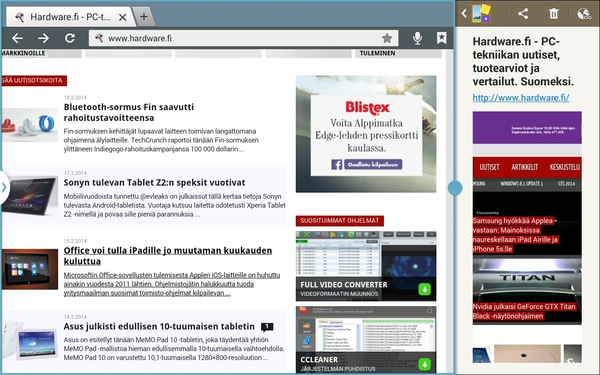This screenshot has width=600, height=375.
Task: Open CCLEANER program tile
Action: click(x=366, y=339)
